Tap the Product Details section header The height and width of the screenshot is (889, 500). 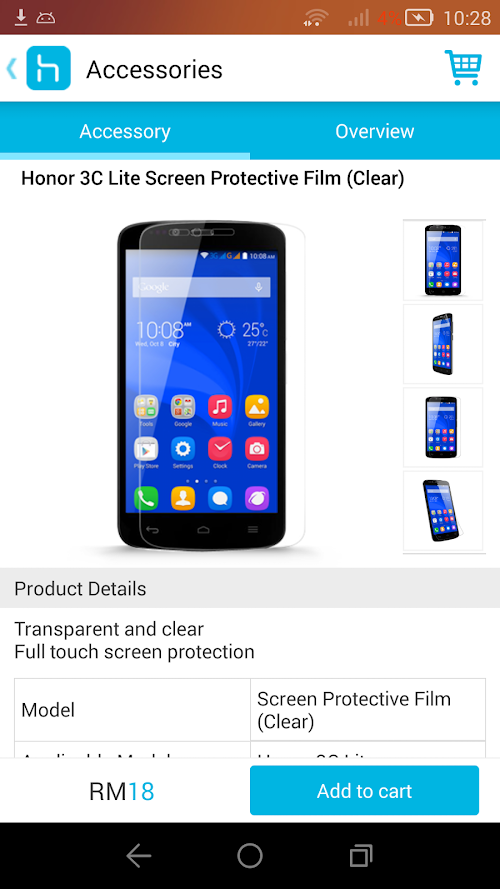tap(250, 589)
